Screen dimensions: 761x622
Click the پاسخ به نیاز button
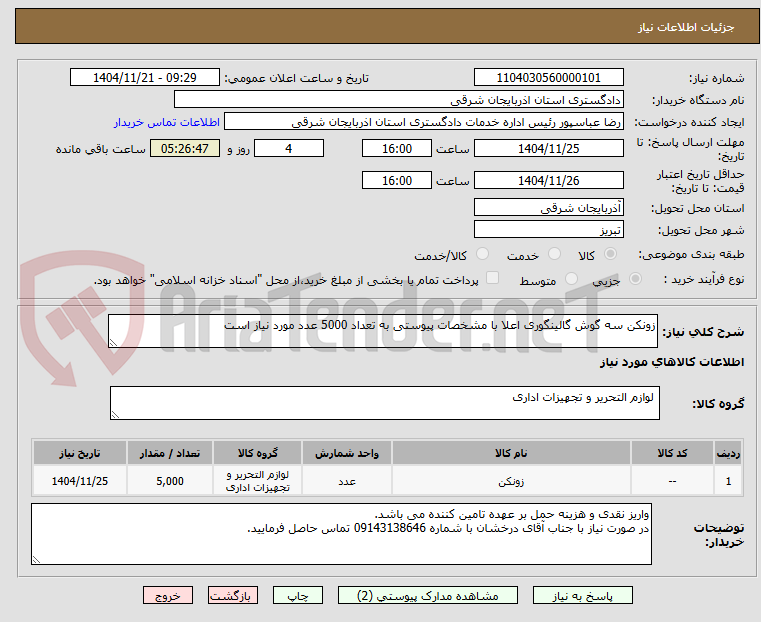click(x=582, y=595)
